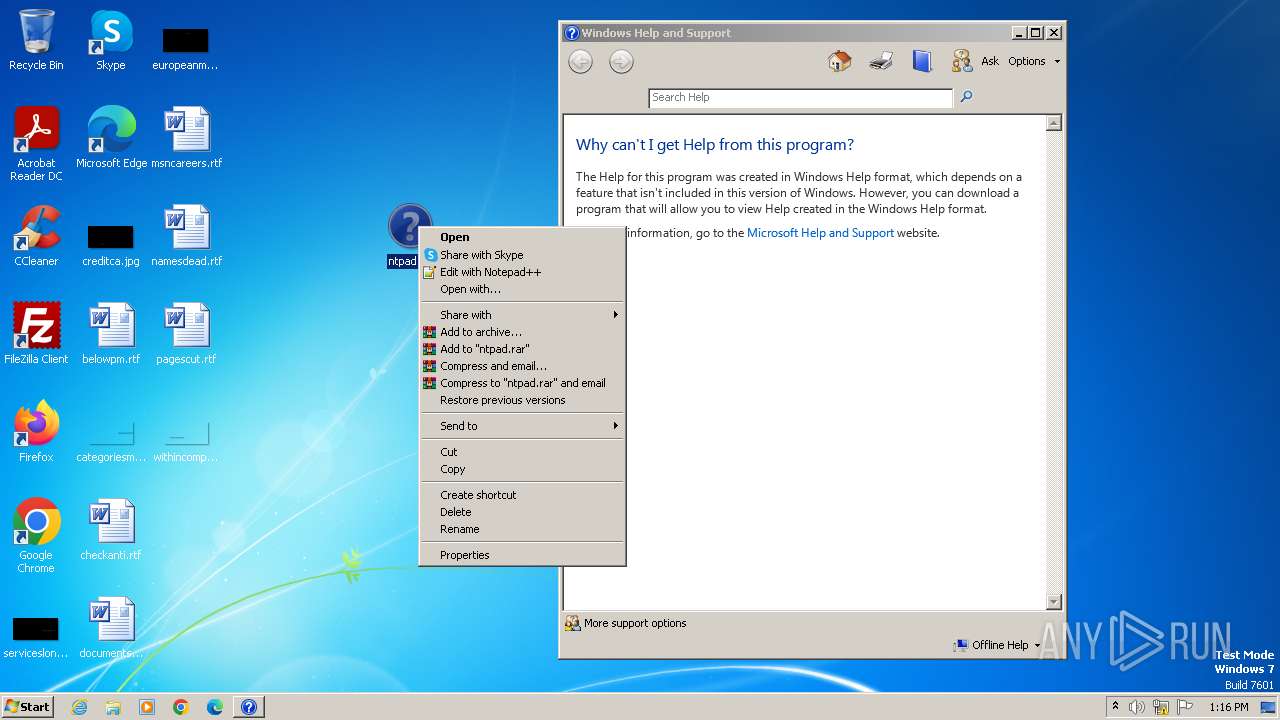Open Acrobat Reader DC shortcut

click(x=36, y=144)
